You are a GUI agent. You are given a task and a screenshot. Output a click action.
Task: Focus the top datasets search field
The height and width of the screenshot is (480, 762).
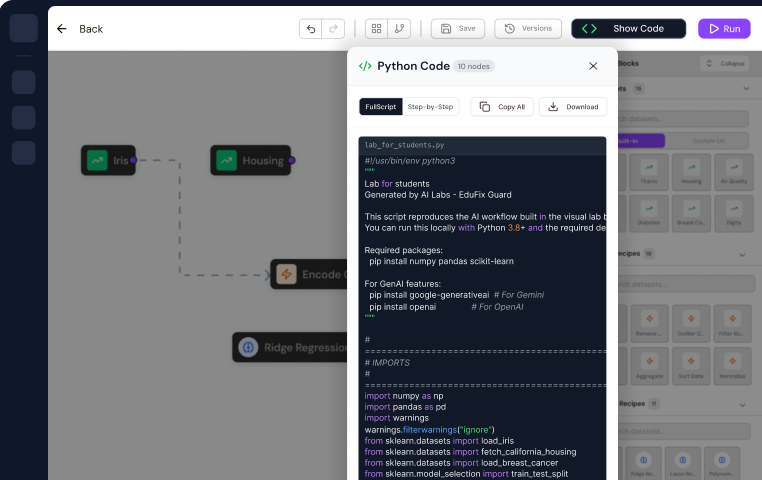click(x=683, y=119)
